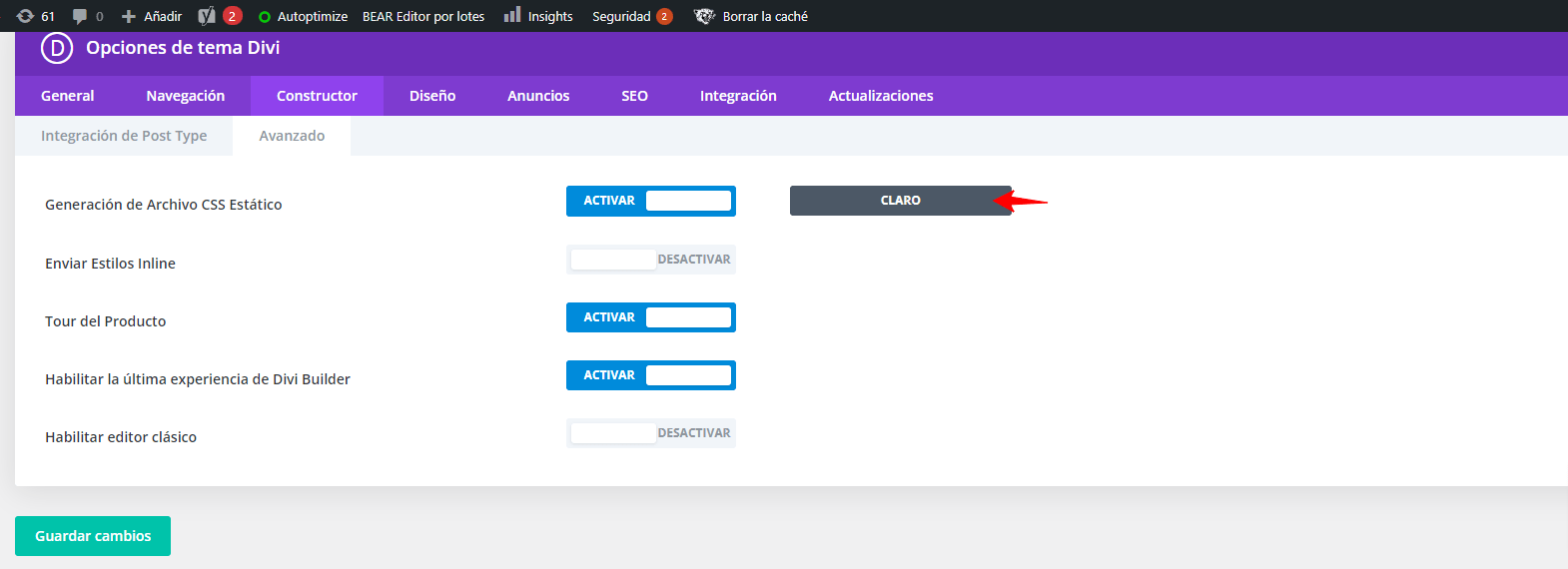Click the Seguridad alert badge
Image resolution: width=1568 pixels, height=569 pixels.
click(664, 16)
